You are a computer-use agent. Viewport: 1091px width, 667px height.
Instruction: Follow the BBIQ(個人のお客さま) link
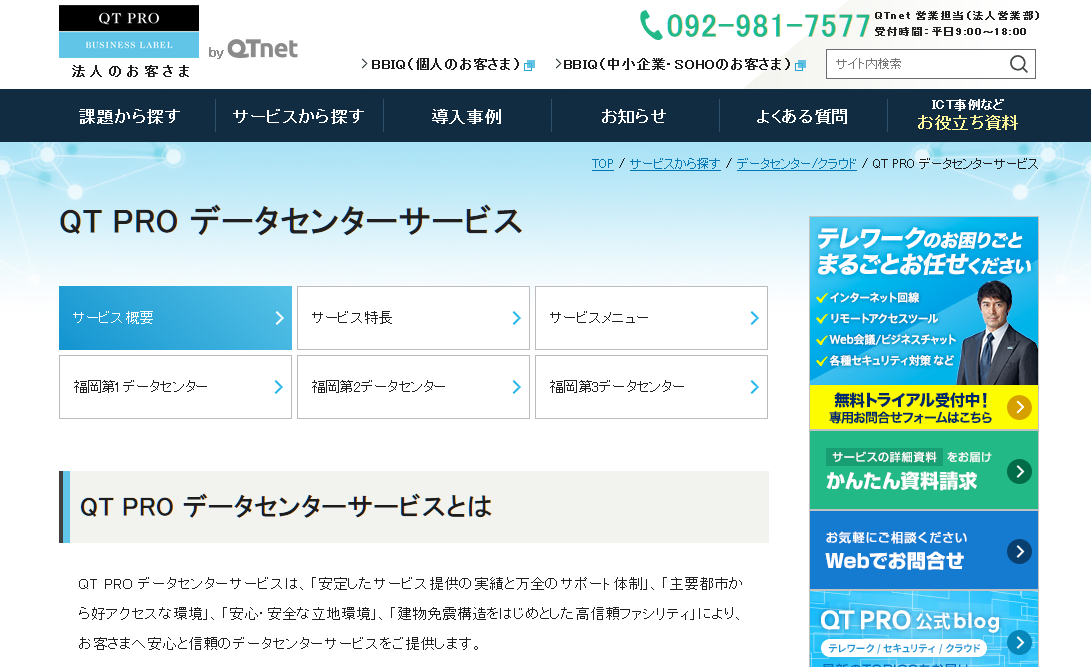(x=447, y=65)
